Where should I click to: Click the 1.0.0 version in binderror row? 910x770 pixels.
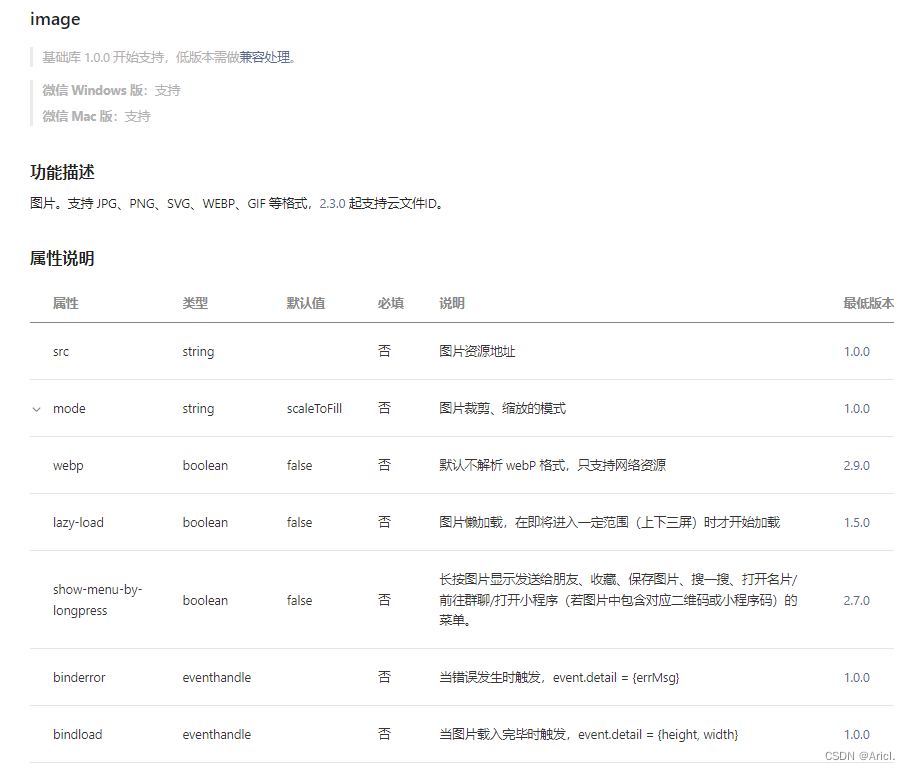(x=857, y=678)
